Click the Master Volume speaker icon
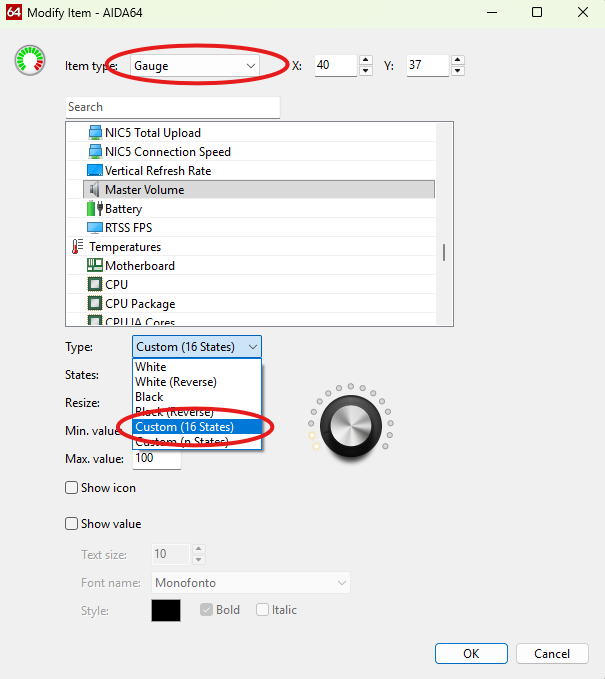The image size is (605, 679). pos(95,190)
